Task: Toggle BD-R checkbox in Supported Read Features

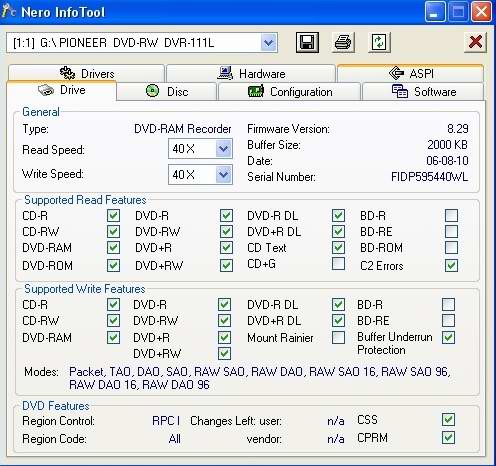Action: point(451,215)
